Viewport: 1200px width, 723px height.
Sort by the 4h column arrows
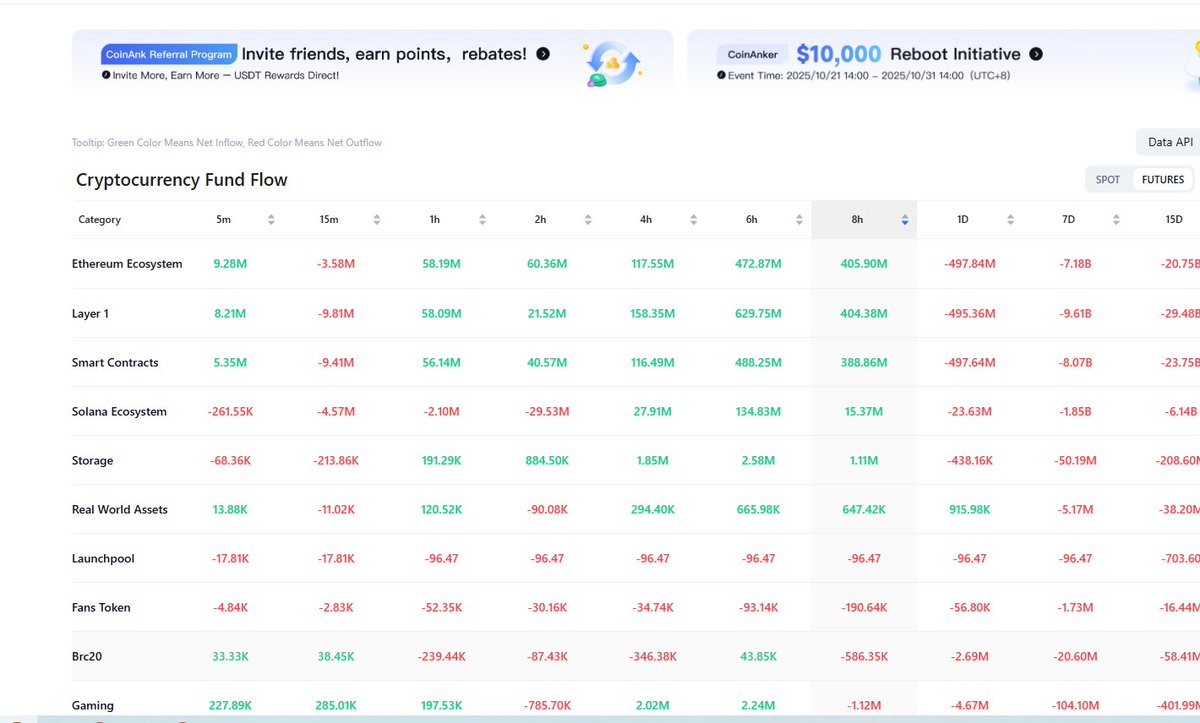[x=694, y=220]
